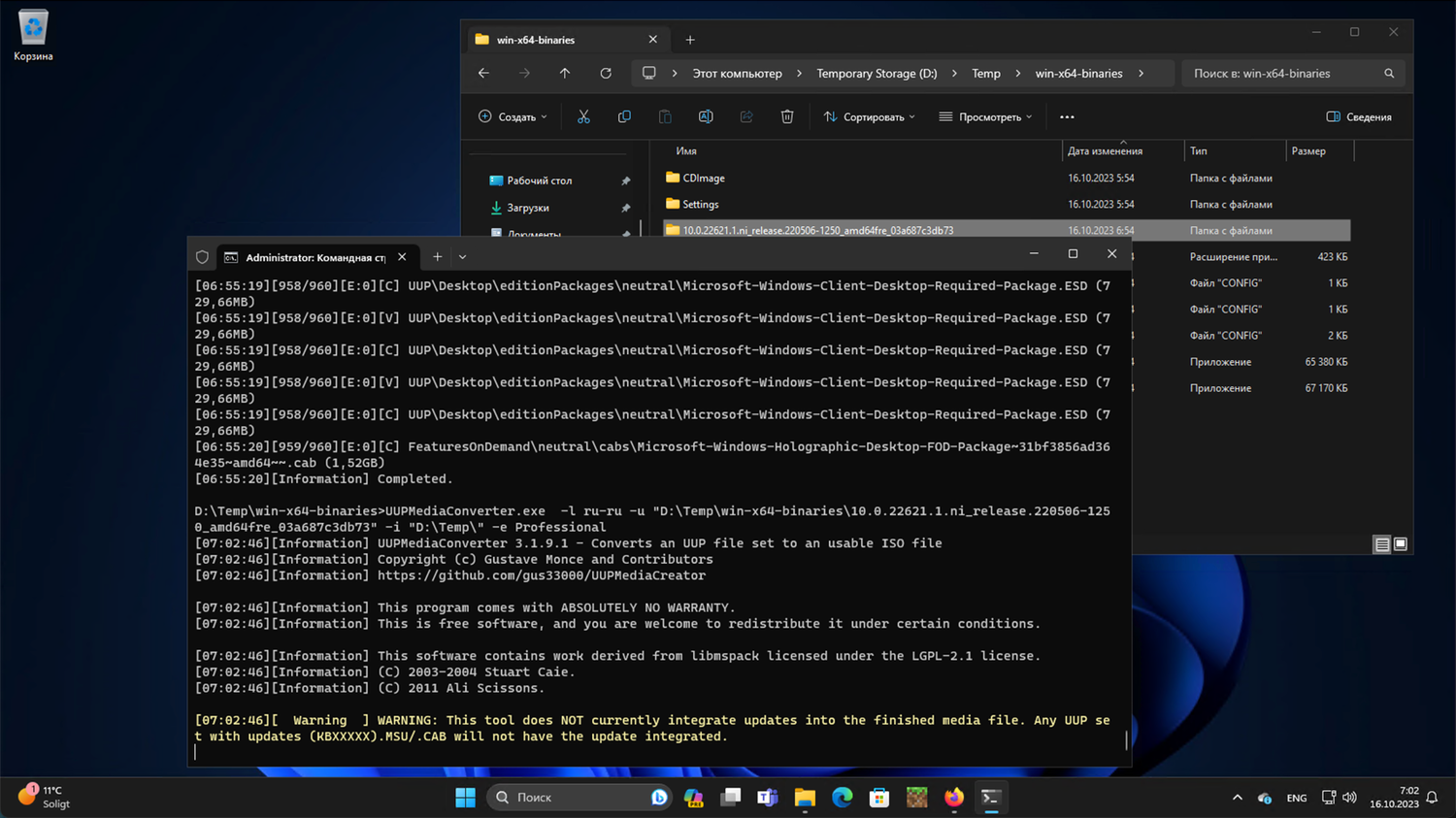Click the search magnifier in Explorer
Viewport: 1456px width, 818px height.
[1389, 73]
